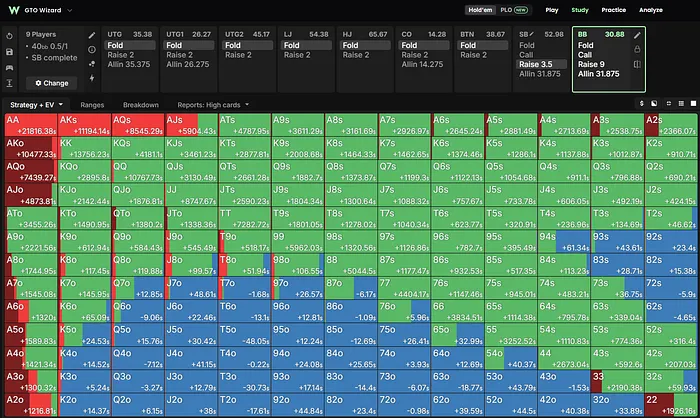Click the AKs hand cell

click(84, 125)
